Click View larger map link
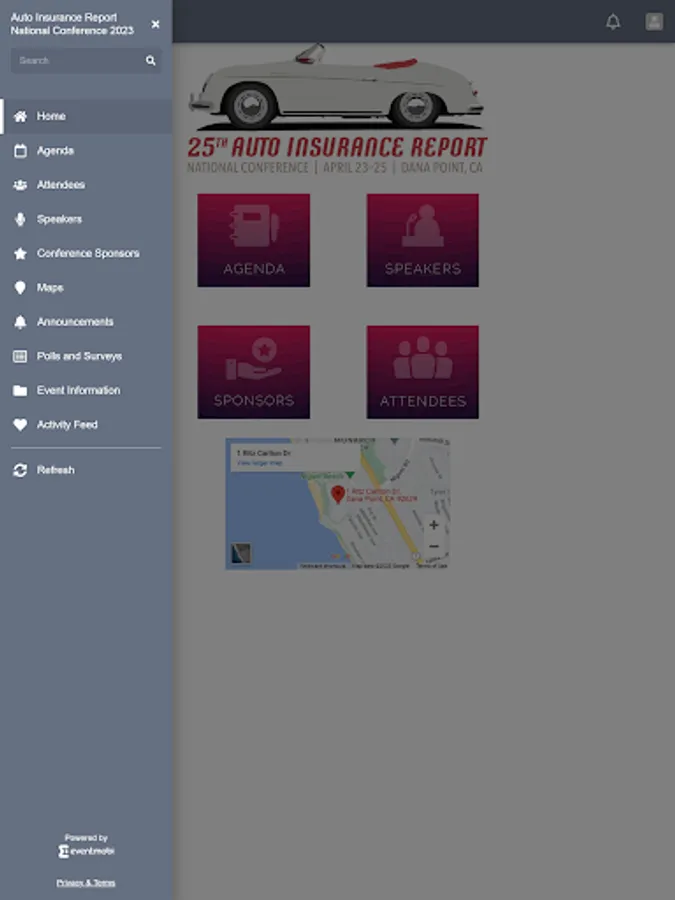675x900 pixels. (x=259, y=463)
